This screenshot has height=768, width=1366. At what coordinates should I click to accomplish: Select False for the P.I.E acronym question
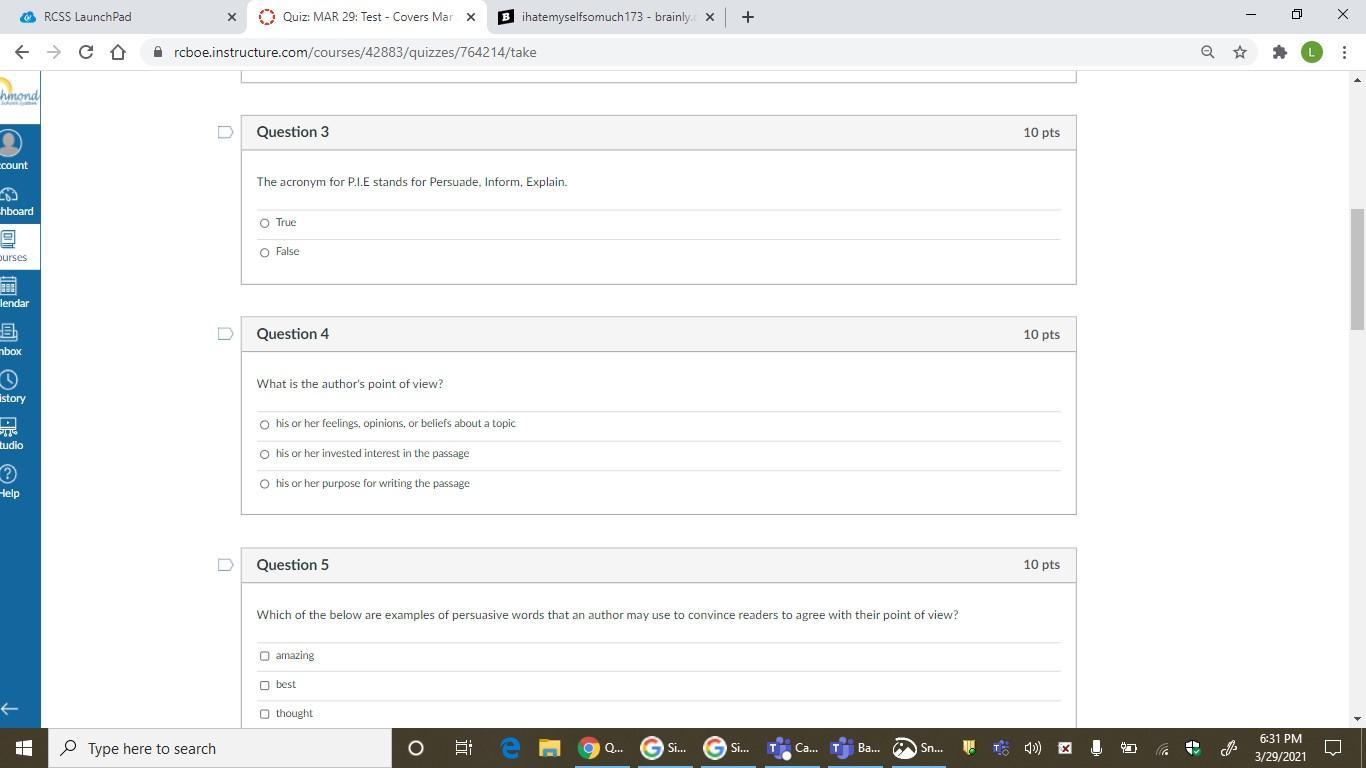tap(264, 252)
